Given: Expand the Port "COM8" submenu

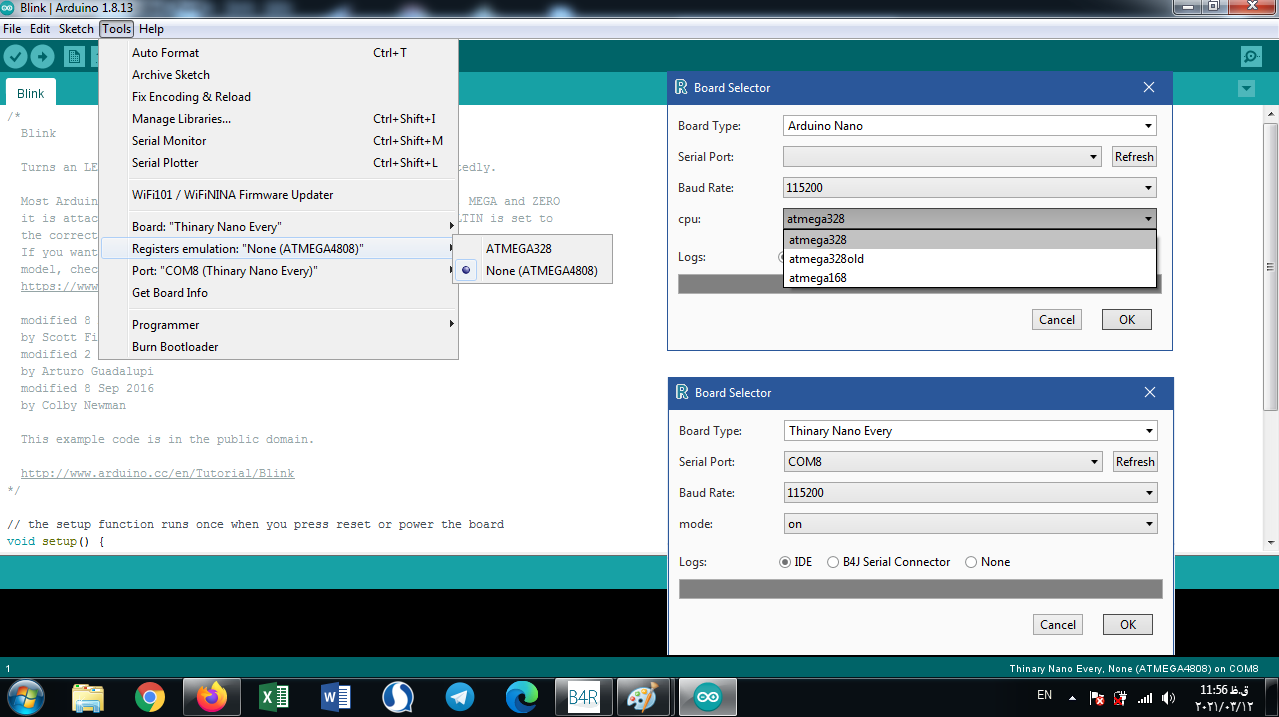Looking at the screenshot, I should point(279,271).
